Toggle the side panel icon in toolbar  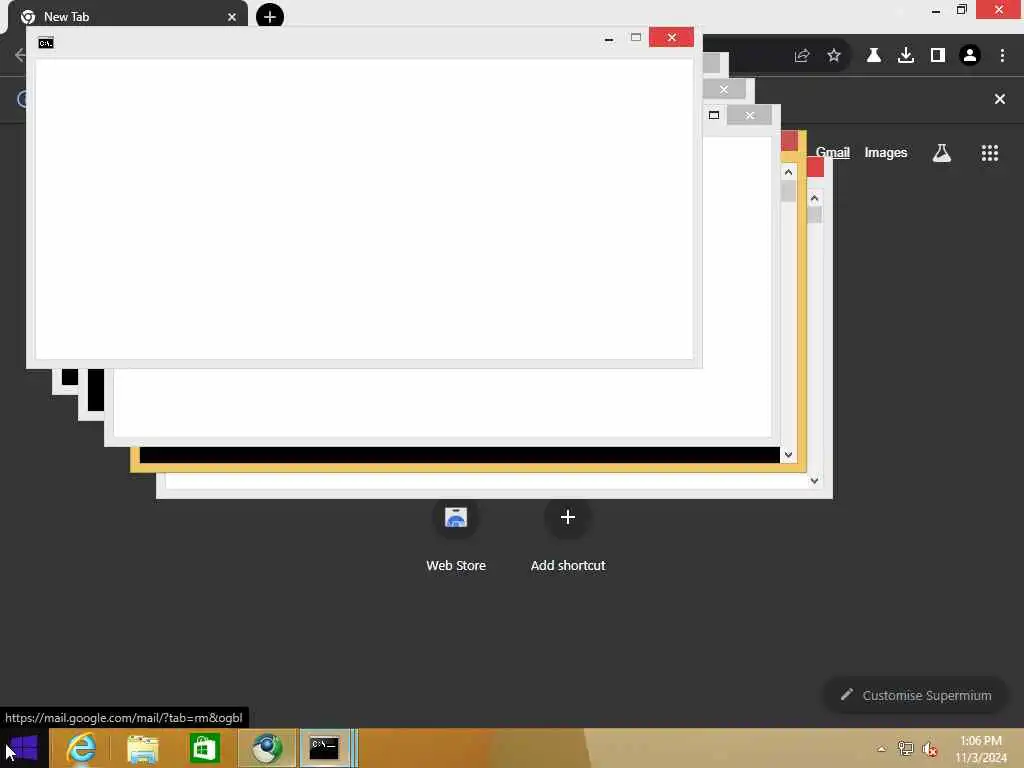[938, 56]
